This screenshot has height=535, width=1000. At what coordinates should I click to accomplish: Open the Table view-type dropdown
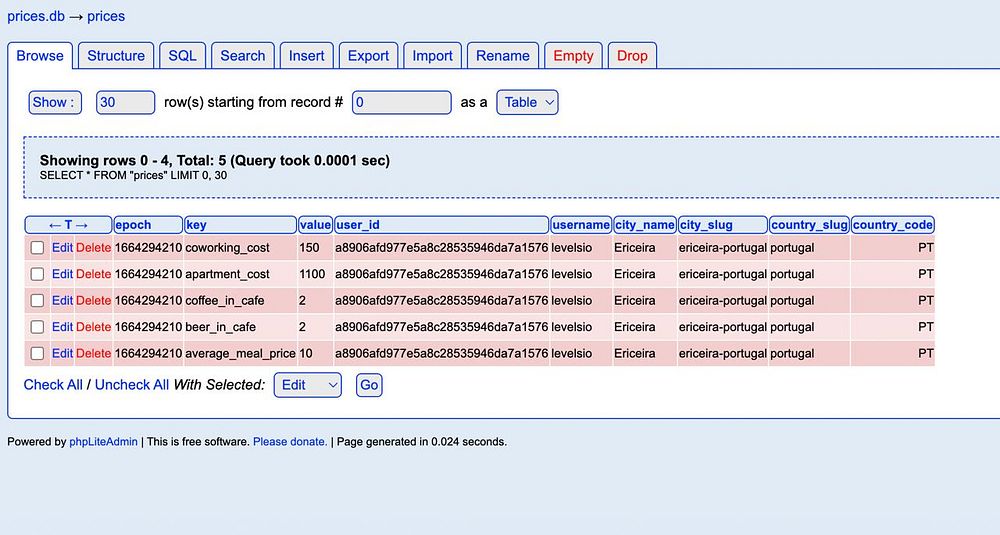click(527, 103)
